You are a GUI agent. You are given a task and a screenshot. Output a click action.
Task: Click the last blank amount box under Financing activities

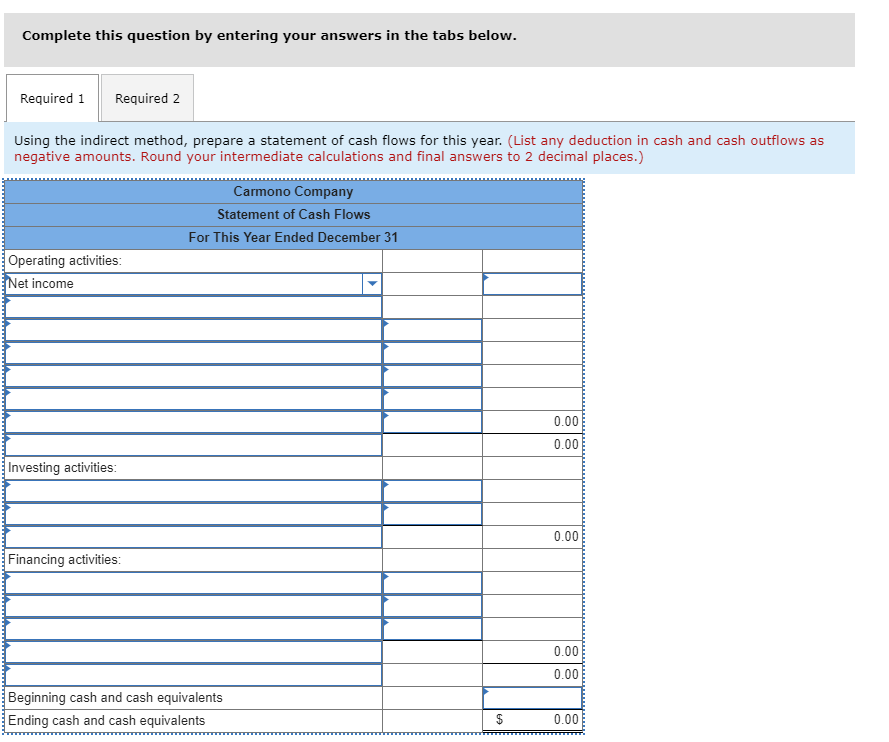(432, 628)
